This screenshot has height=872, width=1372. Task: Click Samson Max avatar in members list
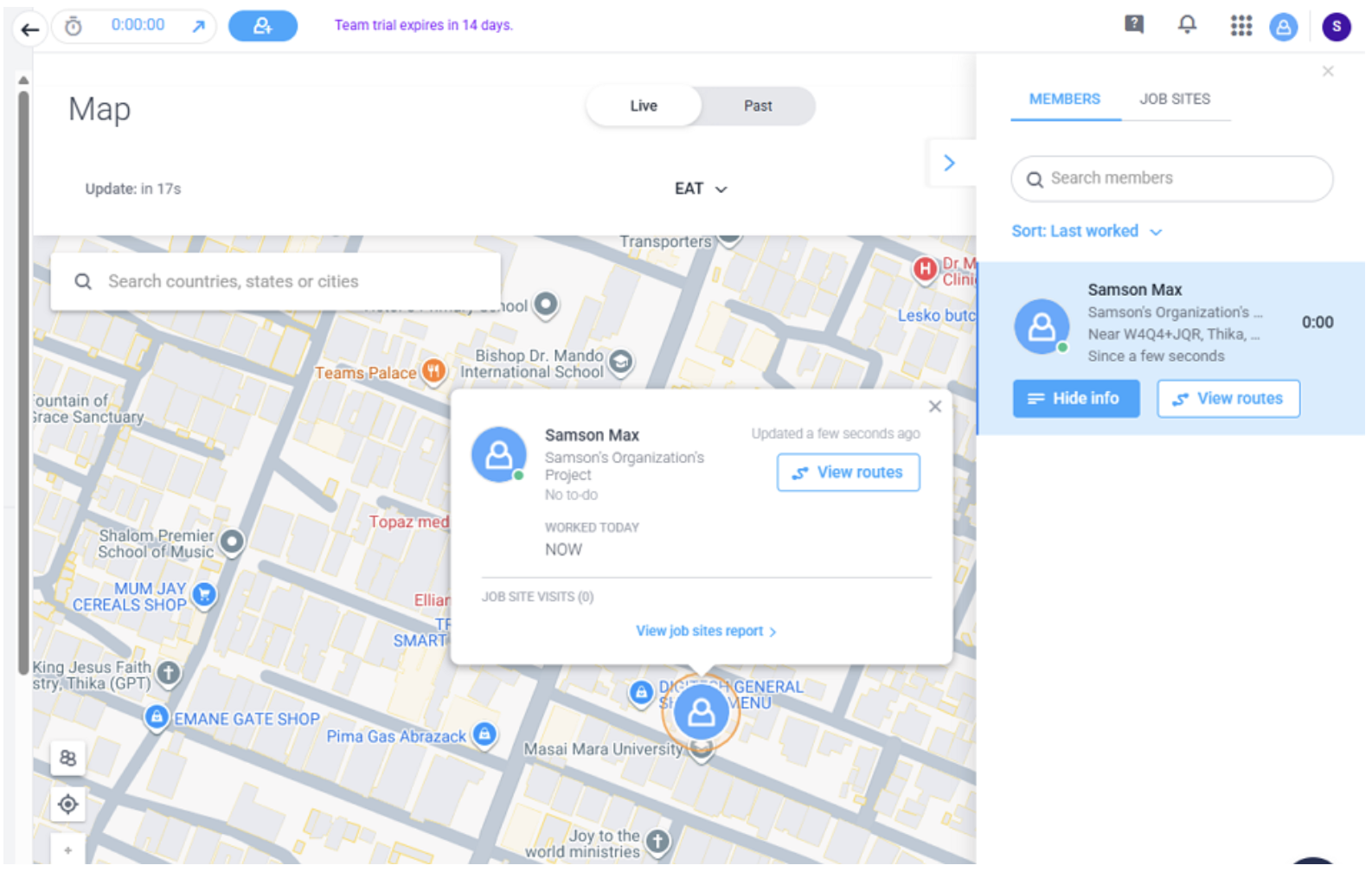click(x=1042, y=326)
